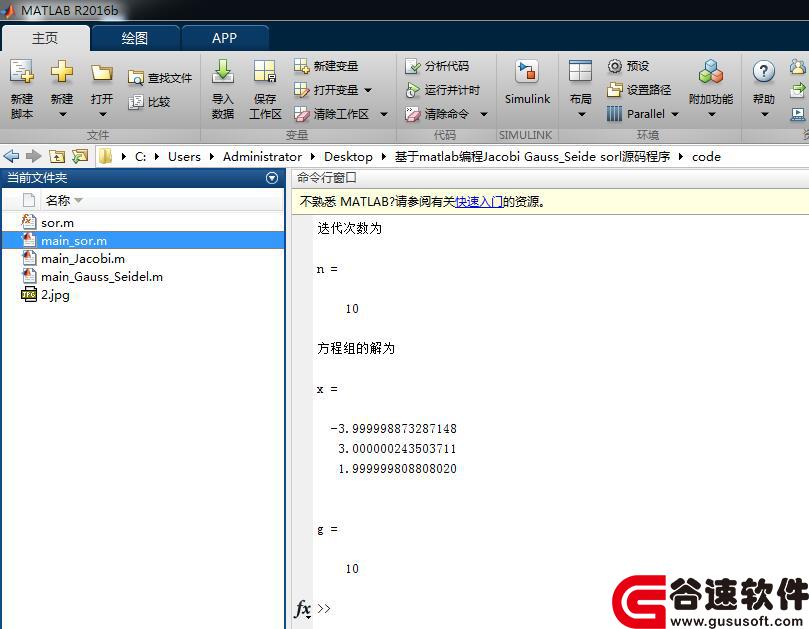809x629 pixels.
Task: Click Run and Time (运行并计时)
Action: [443, 90]
